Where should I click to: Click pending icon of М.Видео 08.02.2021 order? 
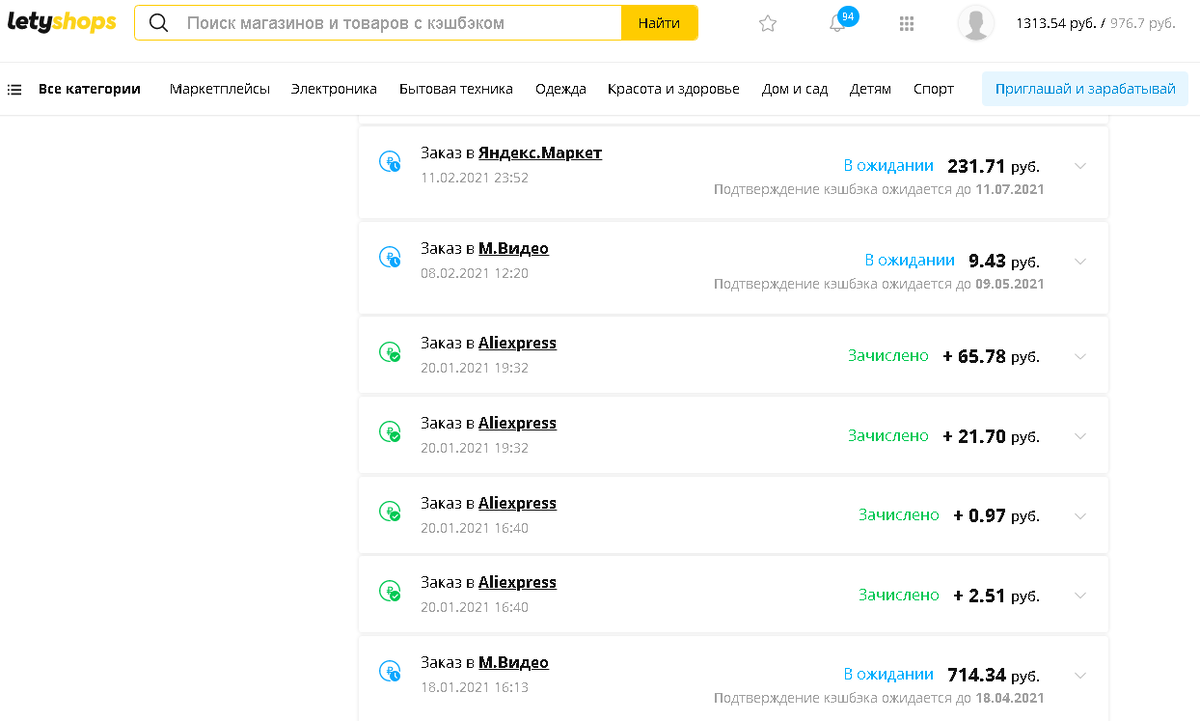390,257
